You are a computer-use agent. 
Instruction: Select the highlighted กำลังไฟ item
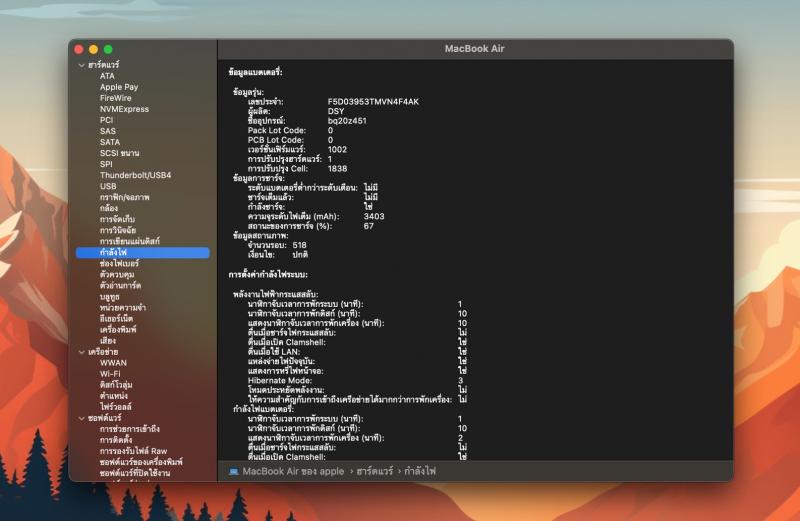coord(143,252)
